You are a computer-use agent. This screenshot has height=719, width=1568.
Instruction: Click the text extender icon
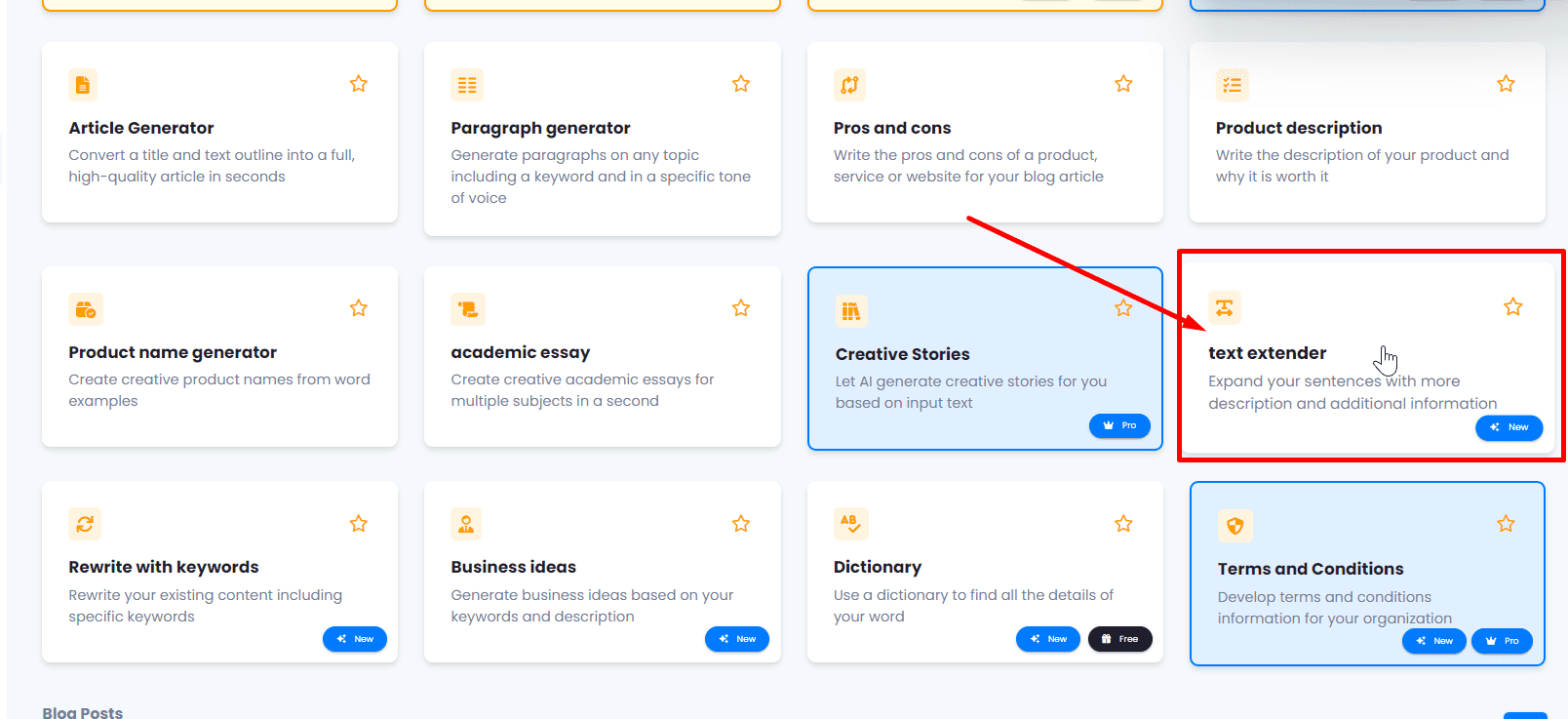(1225, 307)
